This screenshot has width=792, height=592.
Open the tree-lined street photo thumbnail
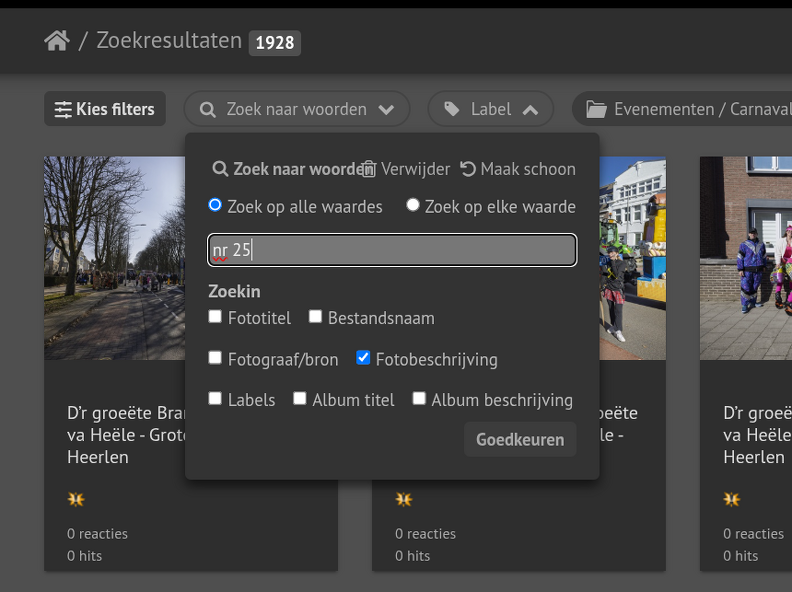pyautogui.click(x=115, y=258)
